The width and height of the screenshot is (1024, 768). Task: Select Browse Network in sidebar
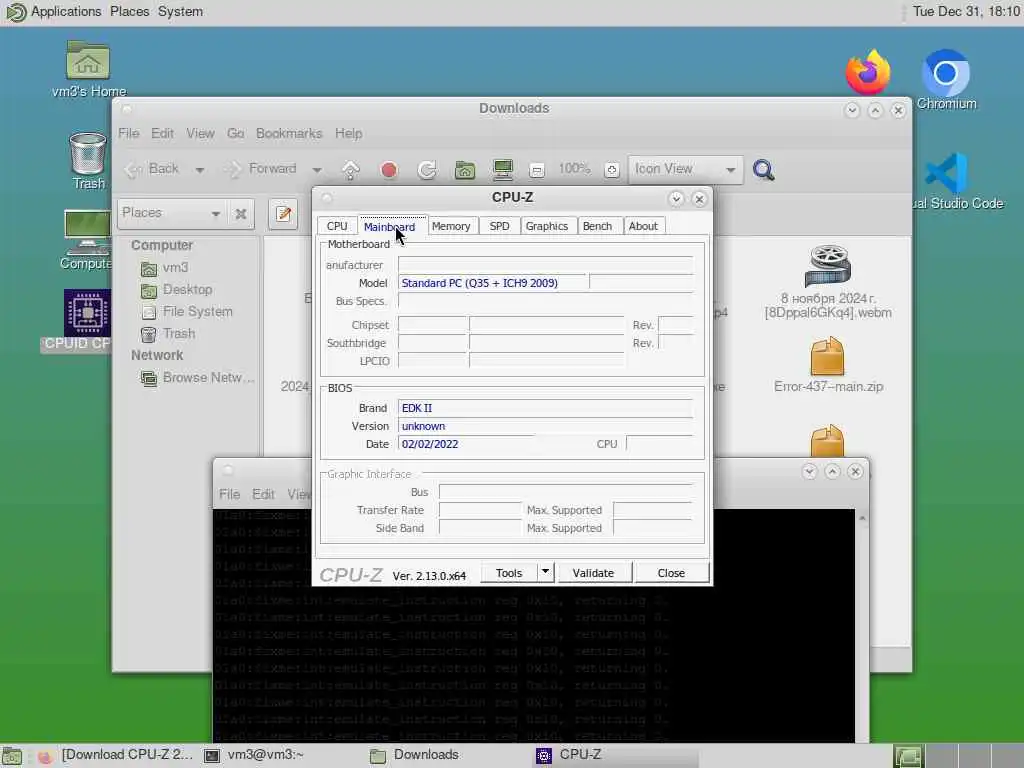(x=198, y=378)
